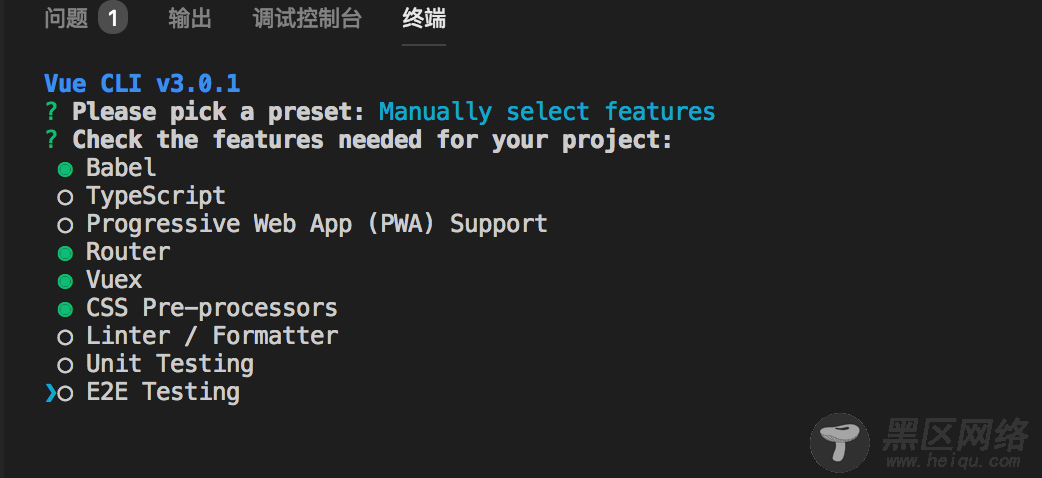Deselect the CSS Pre-processors green dot
This screenshot has width=1042, height=478.
[x=64, y=309]
